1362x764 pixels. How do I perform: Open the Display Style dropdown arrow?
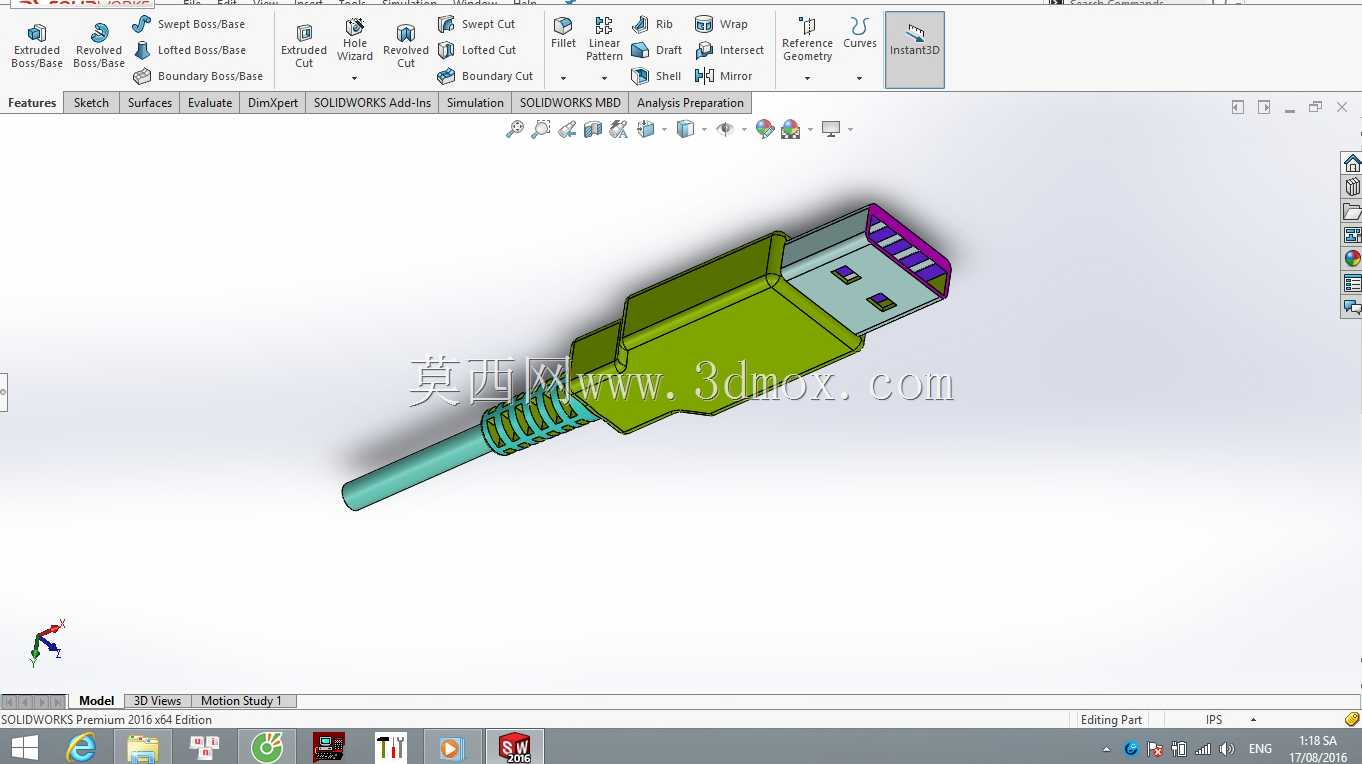(704, 129)
